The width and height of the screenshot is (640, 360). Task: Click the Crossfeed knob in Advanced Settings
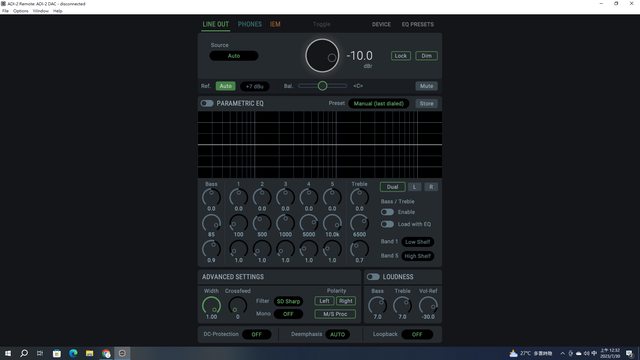238,305
